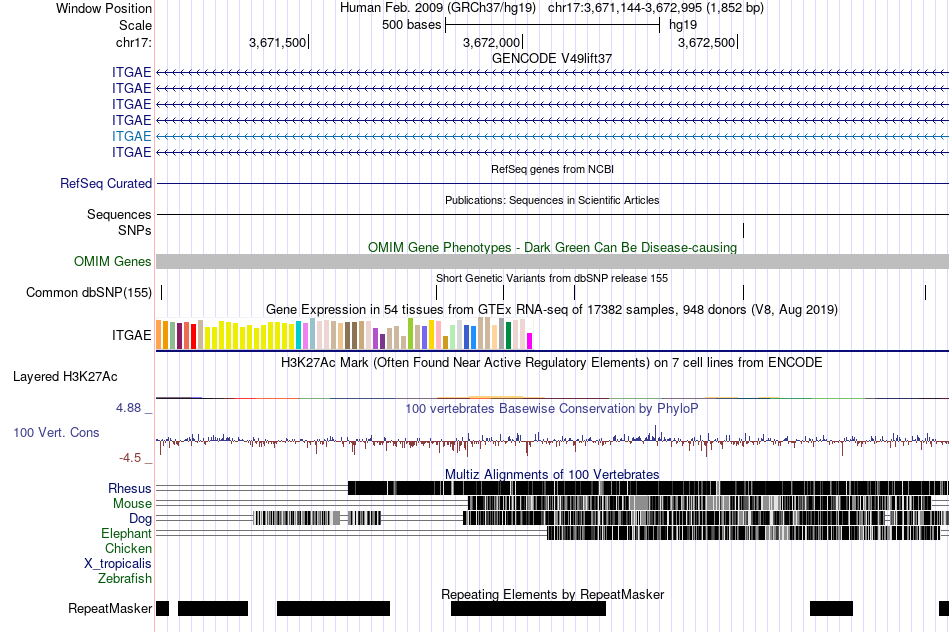Click the 3,672,500 coordinate tick label

pyautogui.click(x=706, y=42)
